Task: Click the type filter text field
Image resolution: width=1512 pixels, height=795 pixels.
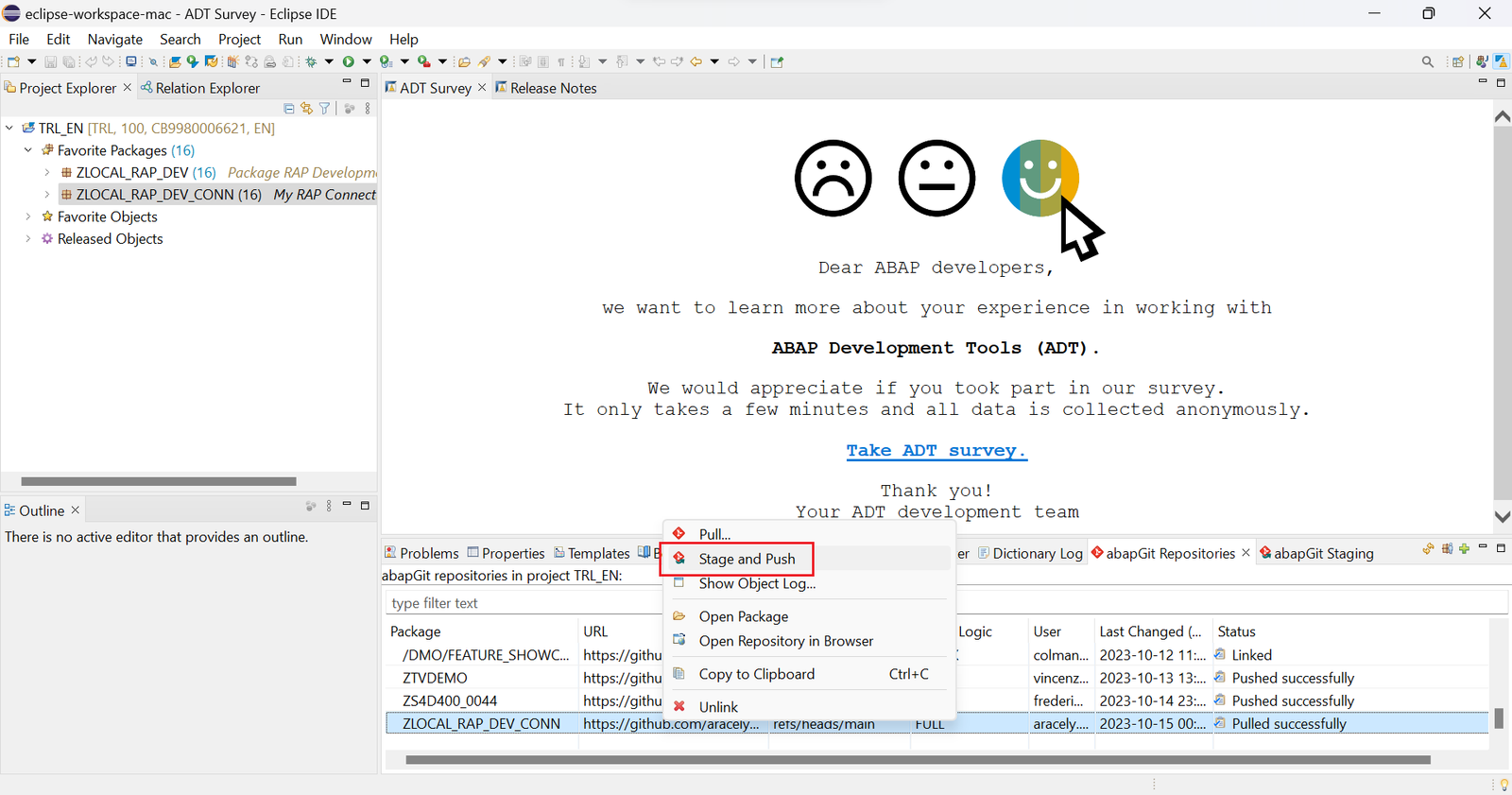Action: (x=945, y=603)
